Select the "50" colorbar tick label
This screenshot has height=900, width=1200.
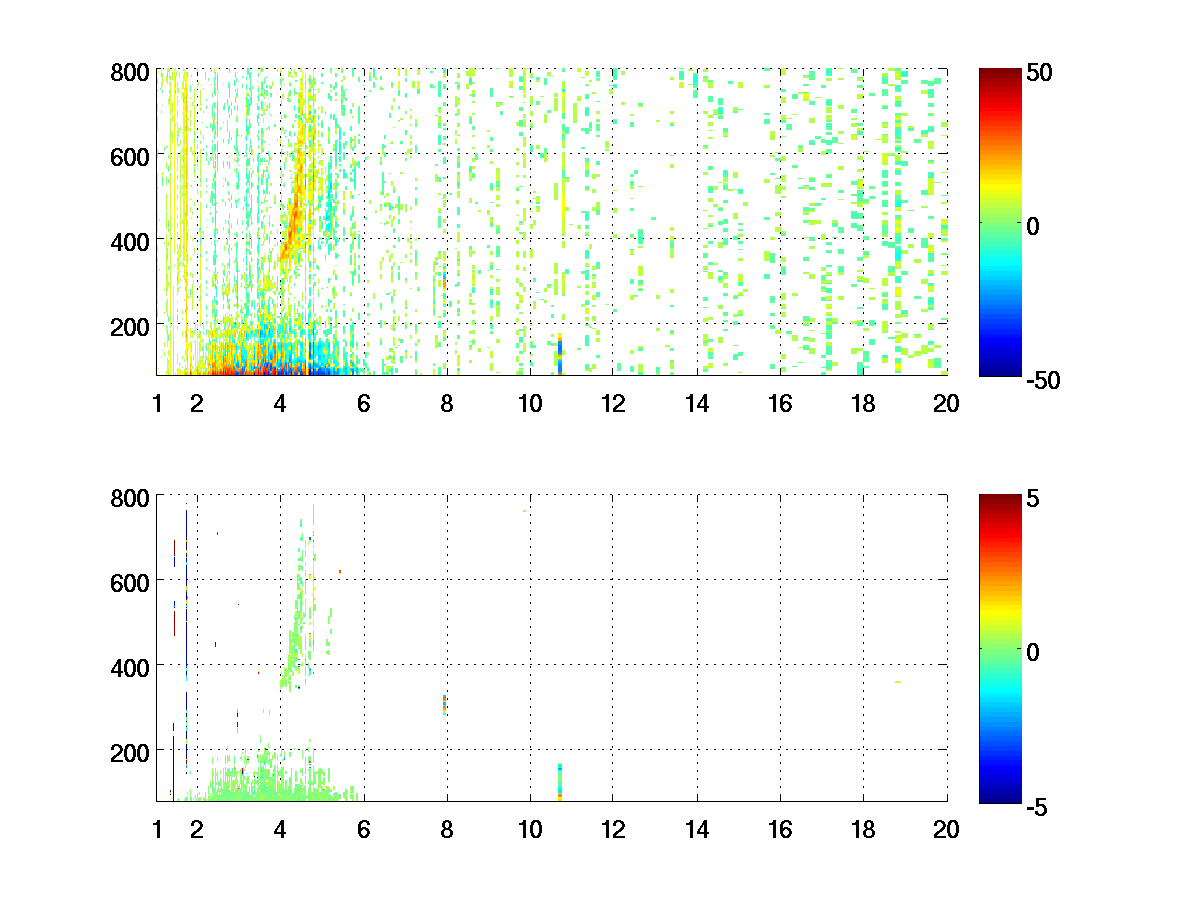coord(1038,73)
